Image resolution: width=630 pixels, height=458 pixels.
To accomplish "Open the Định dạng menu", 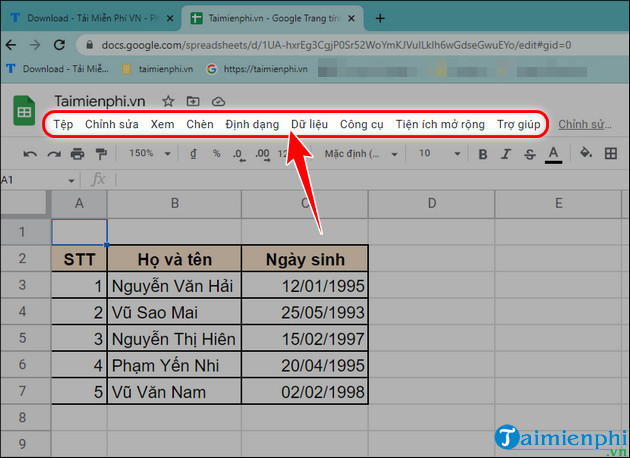I will click(252, 125).
